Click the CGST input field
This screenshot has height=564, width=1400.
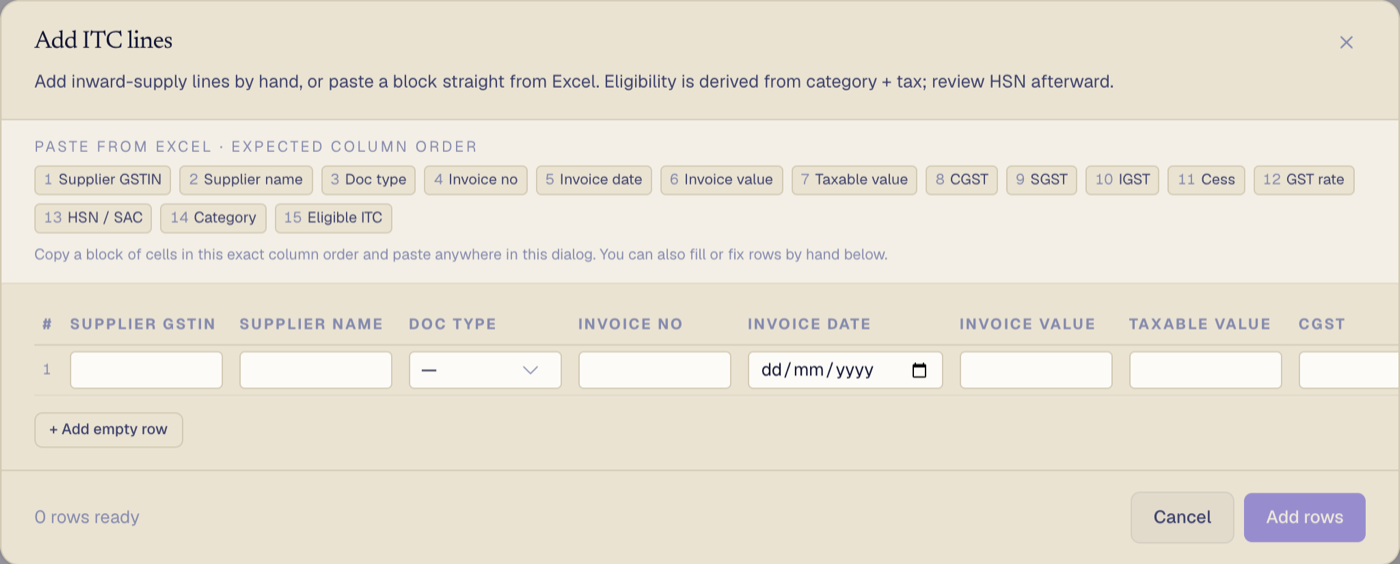pyautogui.click(x=1349, y=370)
